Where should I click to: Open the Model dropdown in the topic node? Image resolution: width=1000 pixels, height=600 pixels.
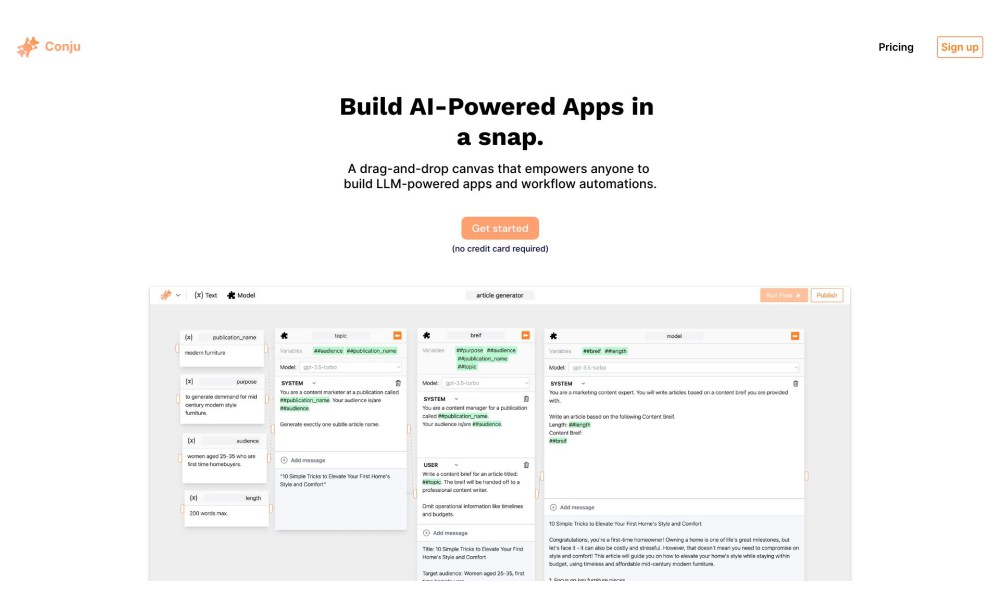click(351, 367)
